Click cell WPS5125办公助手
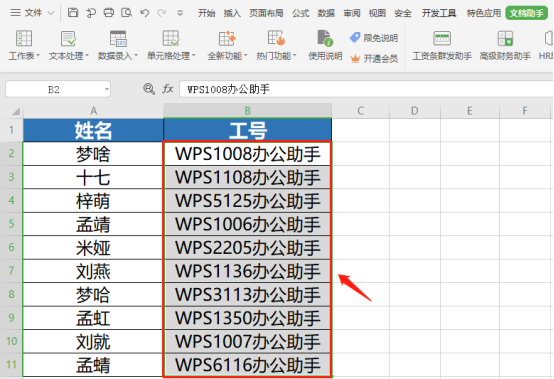 click(247, 201)
